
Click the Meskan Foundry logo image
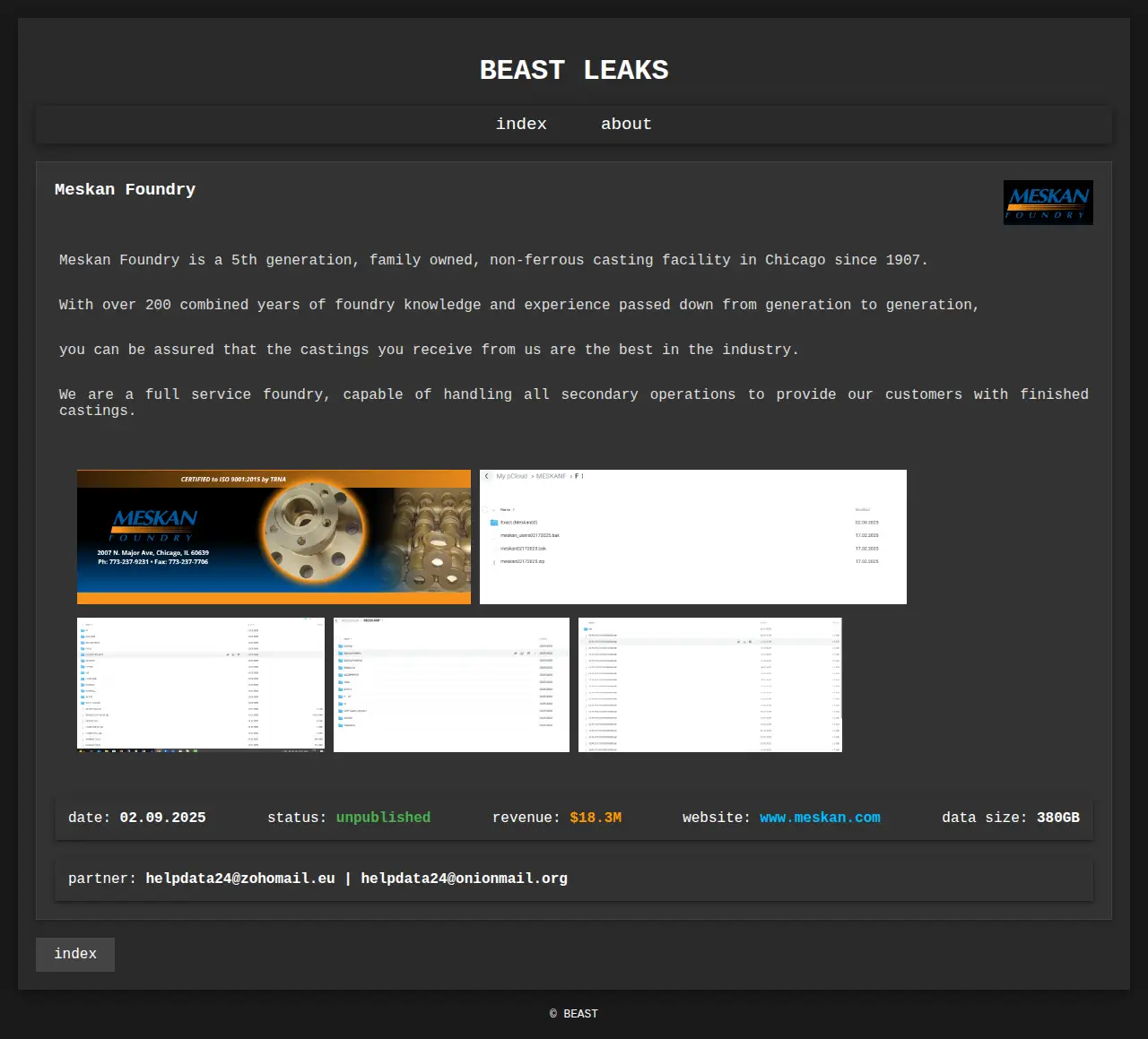pyautogui.click(x=1048, y=203)
